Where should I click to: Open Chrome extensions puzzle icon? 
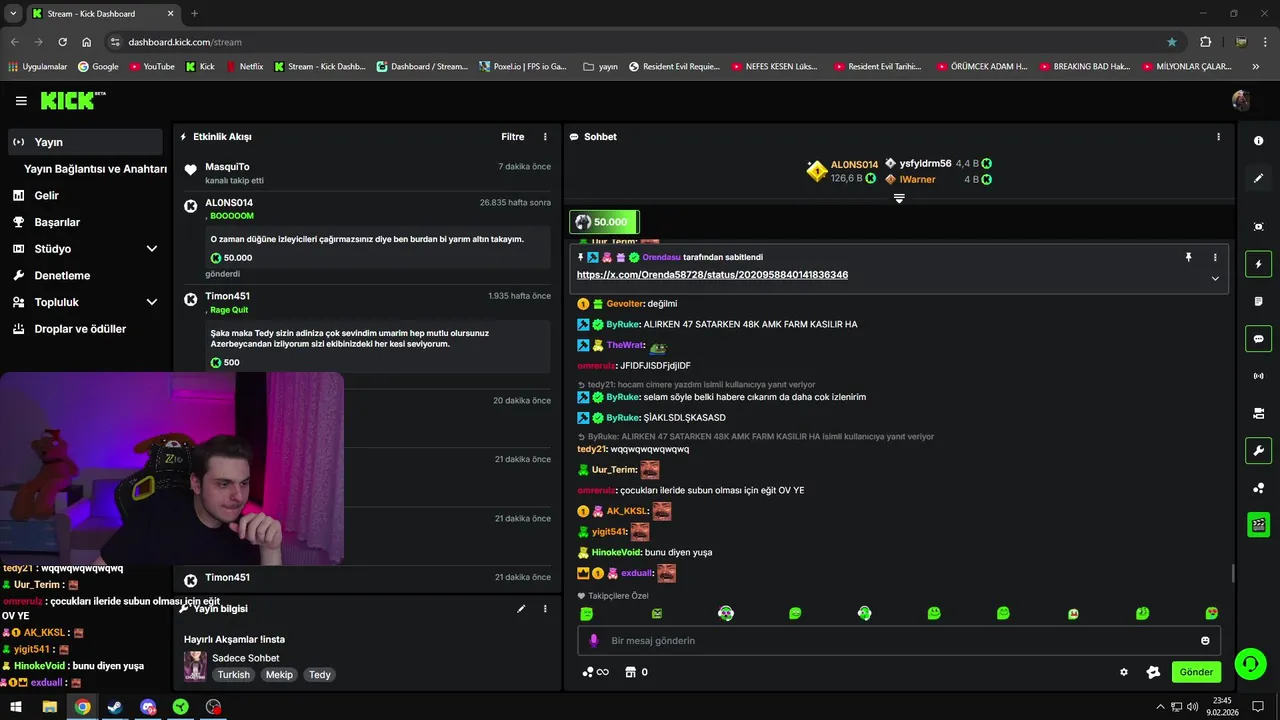click(1205, 42)
